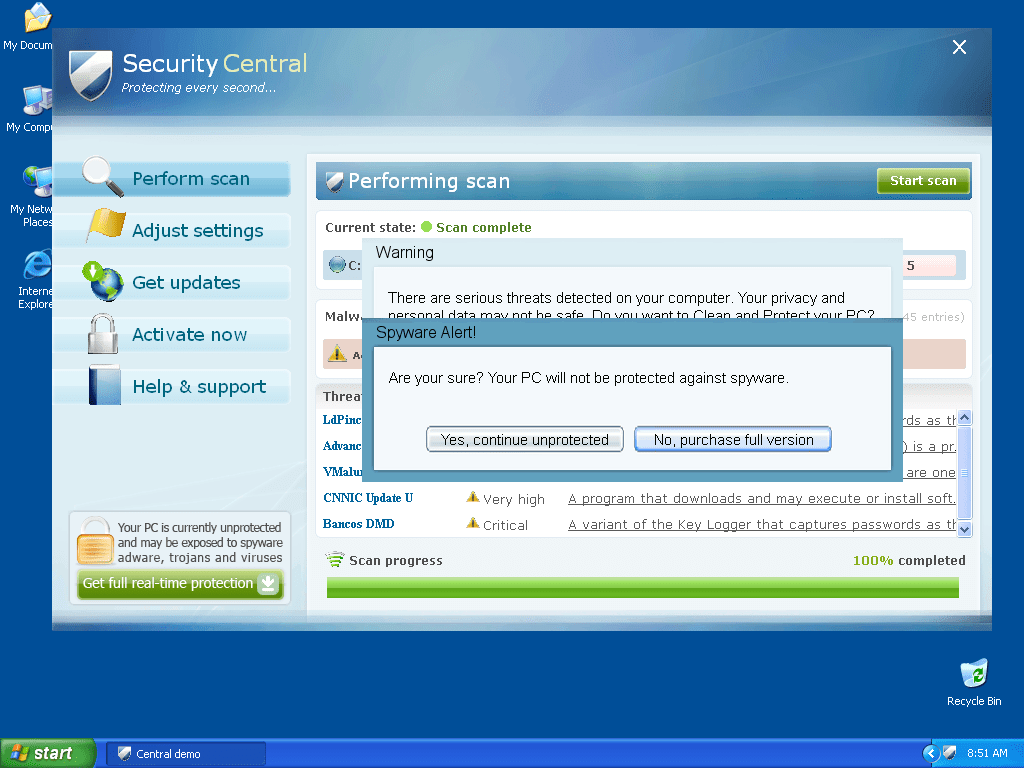Open the Internet Explorer desktop icon

pos(37,267)
